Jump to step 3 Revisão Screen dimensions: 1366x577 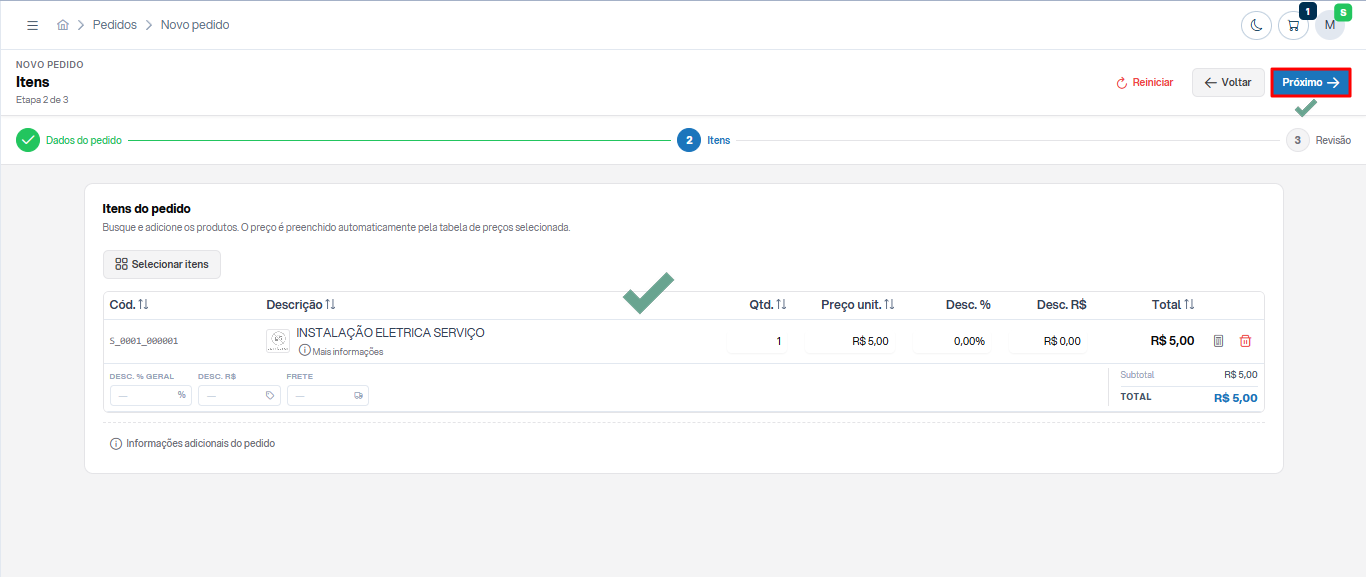(1319, 140)
